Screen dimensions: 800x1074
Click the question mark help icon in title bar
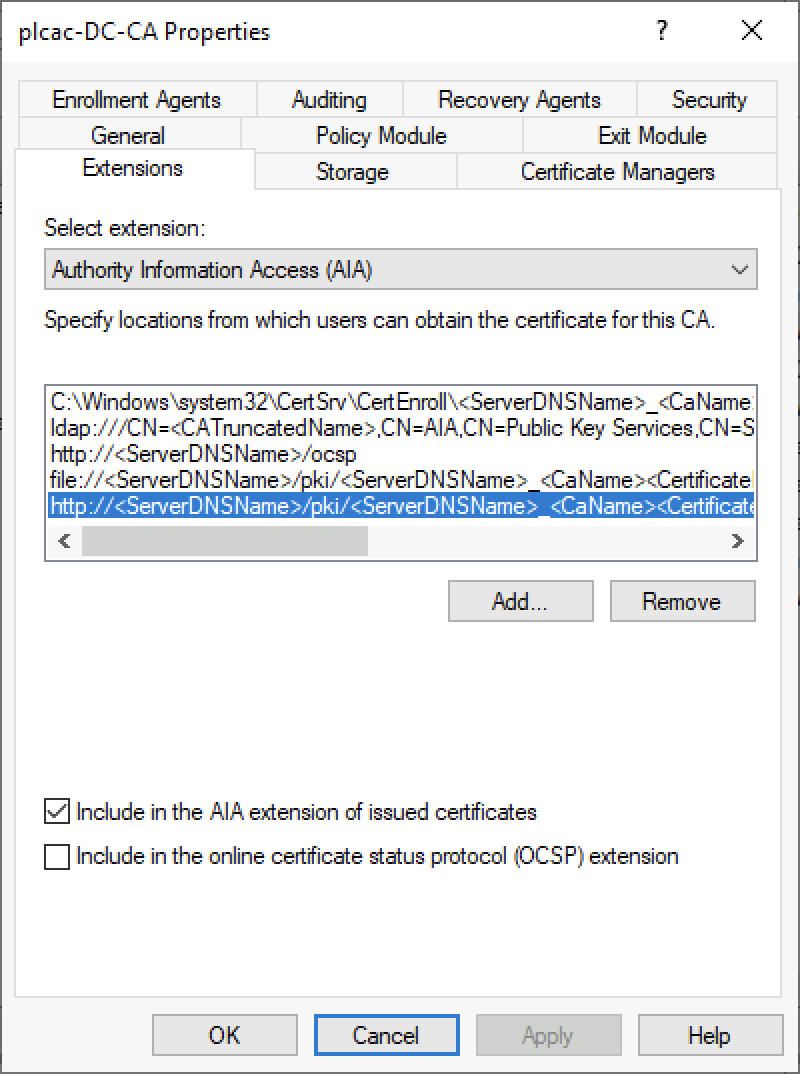(661, 31)
